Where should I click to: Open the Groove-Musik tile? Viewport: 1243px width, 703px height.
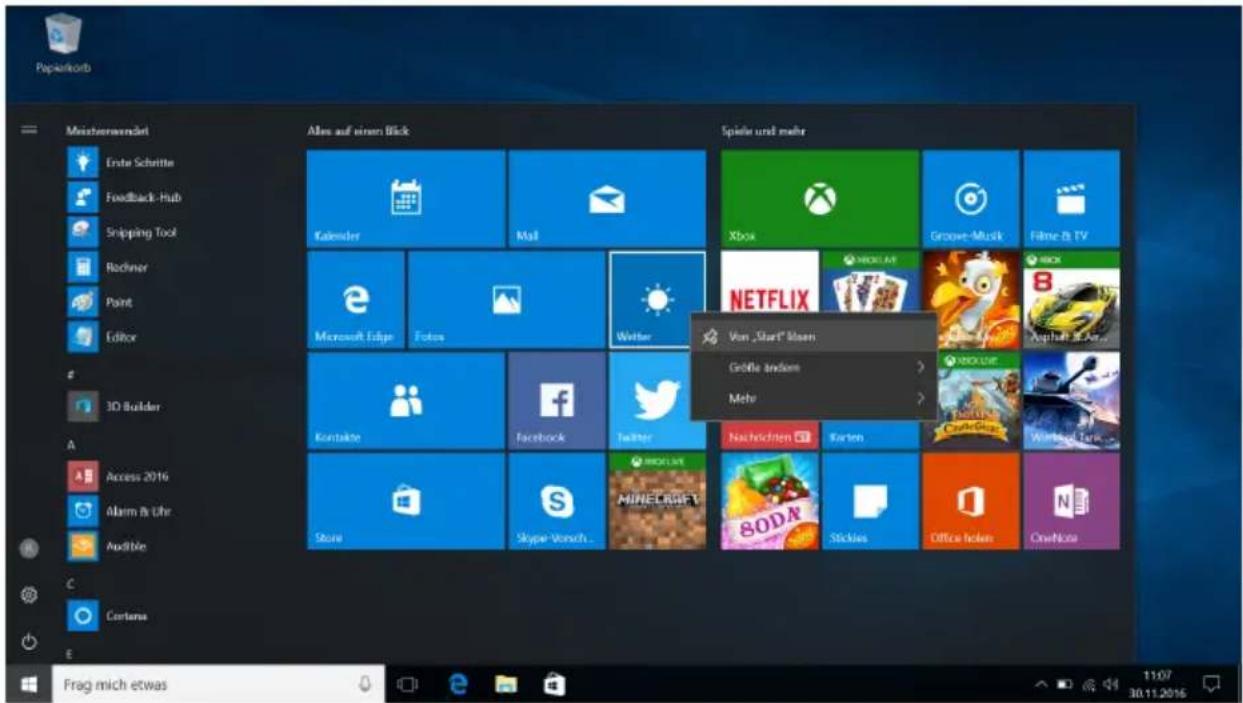point(970,198)
